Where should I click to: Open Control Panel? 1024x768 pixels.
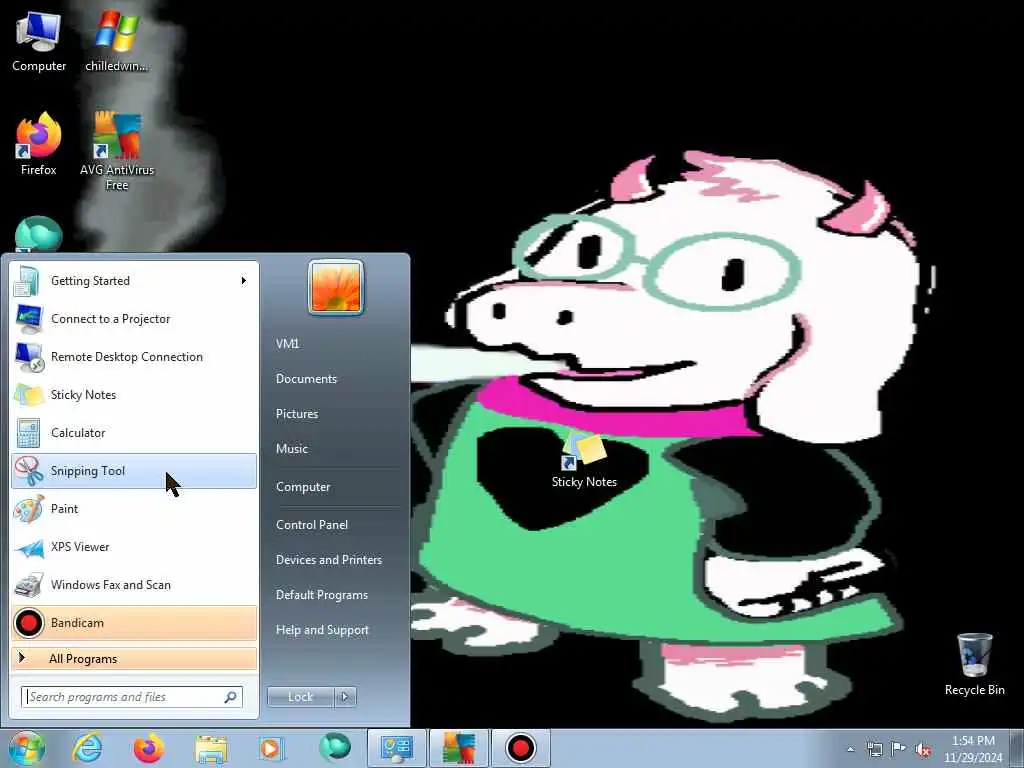pos(312,525)
